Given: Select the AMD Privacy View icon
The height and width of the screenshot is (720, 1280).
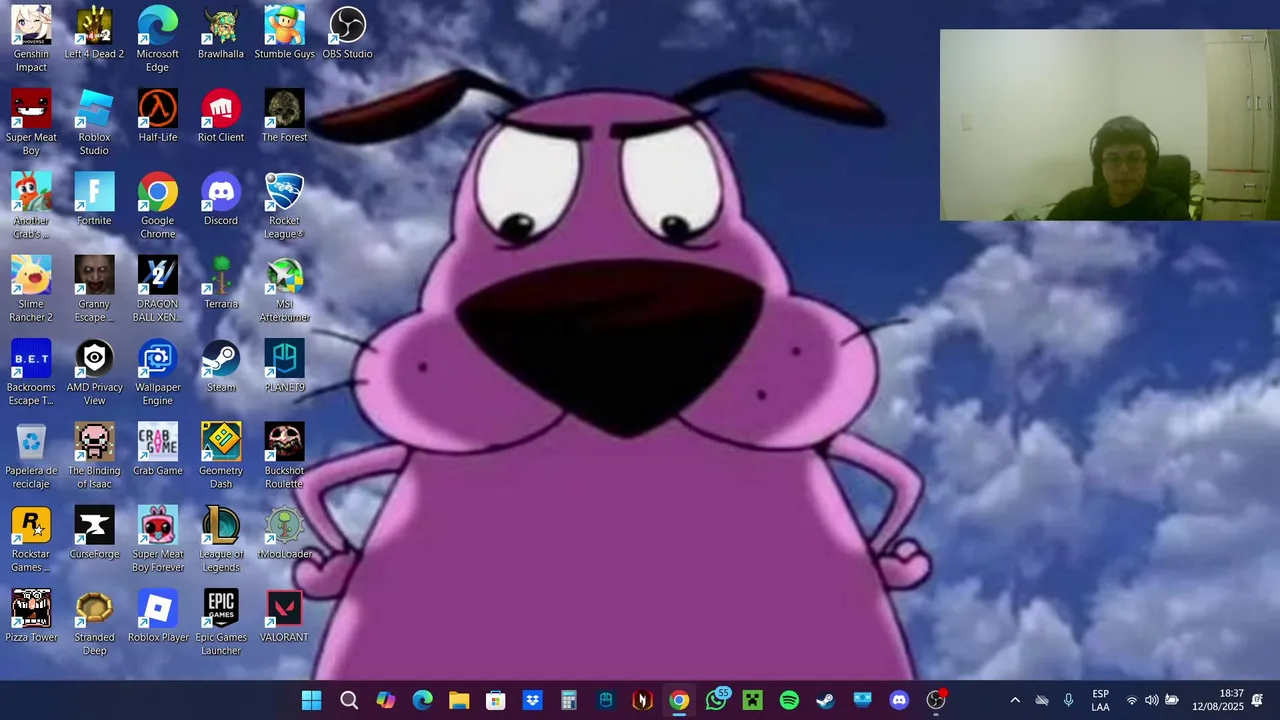Looking at the screenshot, I should 94,373.
